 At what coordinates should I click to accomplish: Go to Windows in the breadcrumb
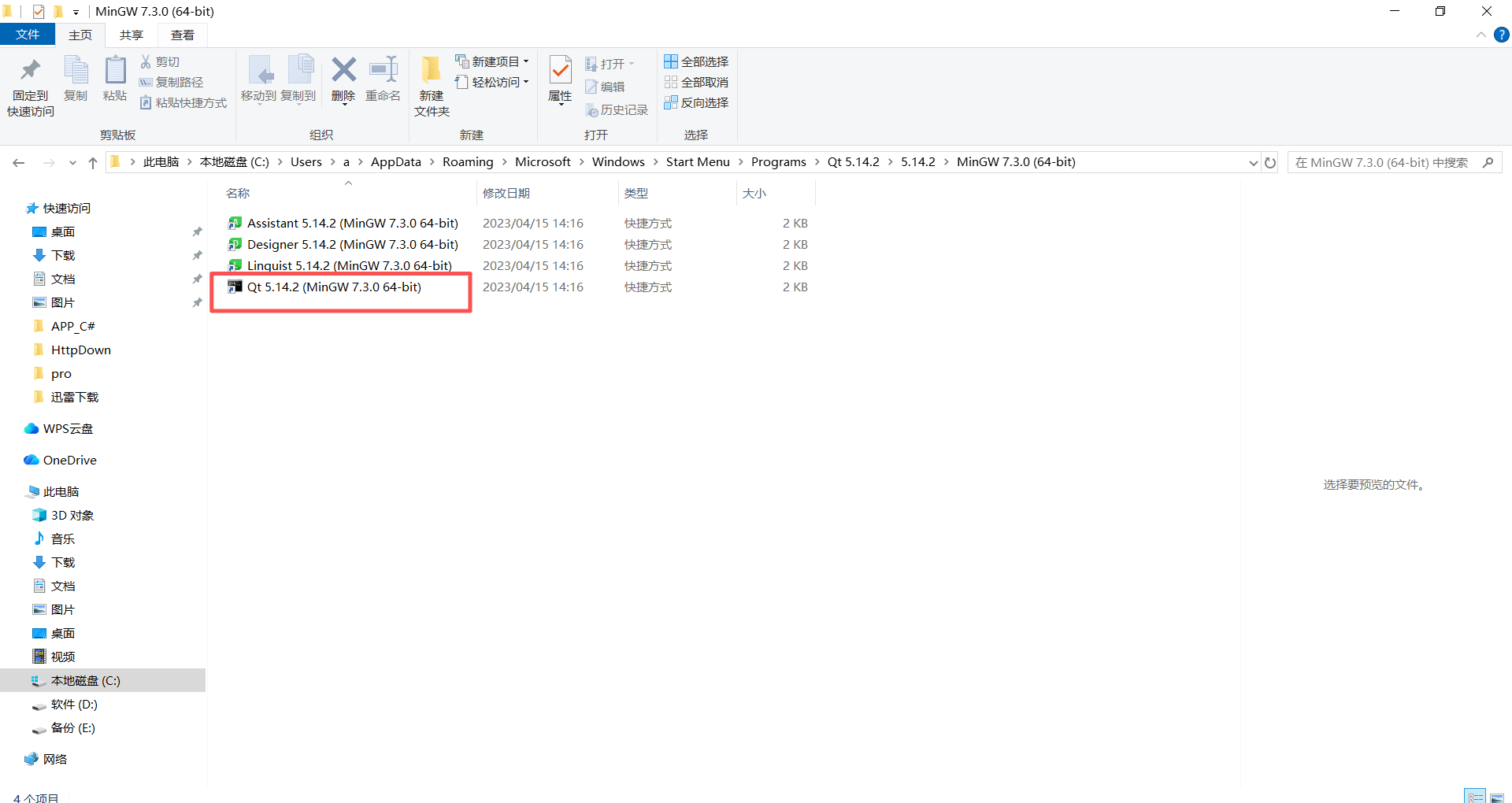point(618,162)
